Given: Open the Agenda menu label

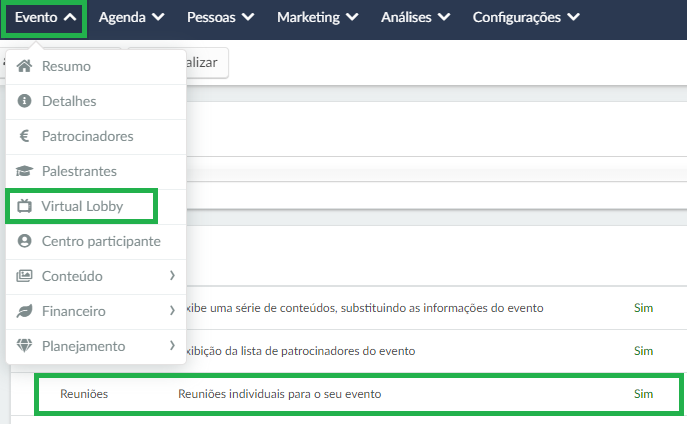Looking at the screenshot, I should pos(122,18).
